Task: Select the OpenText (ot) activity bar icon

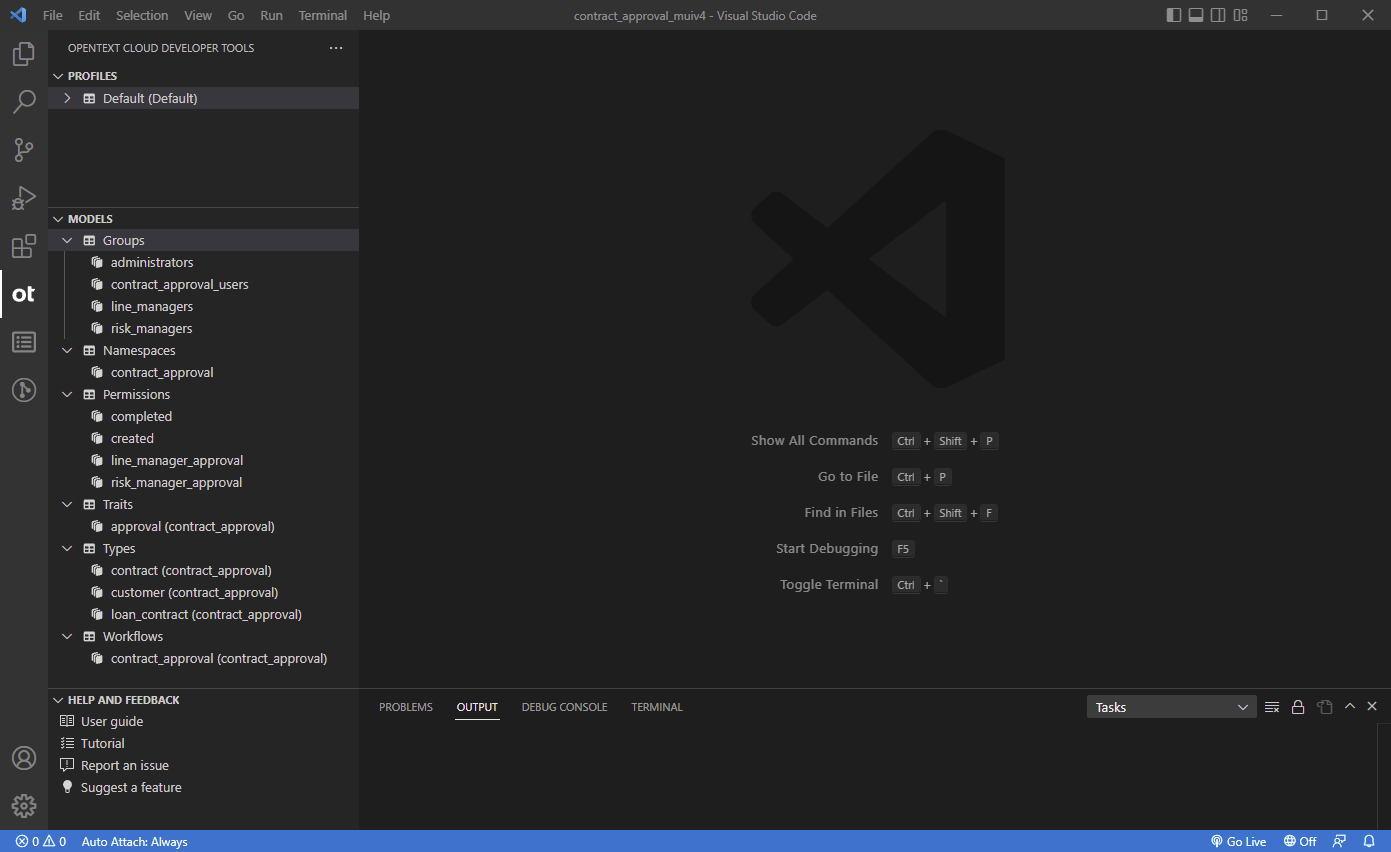Action: 24,294
